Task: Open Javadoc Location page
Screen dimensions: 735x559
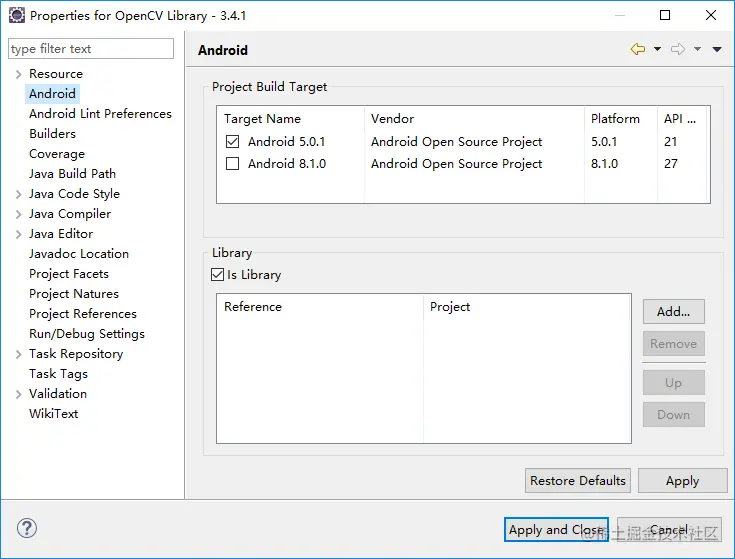Action: [79, 253]
